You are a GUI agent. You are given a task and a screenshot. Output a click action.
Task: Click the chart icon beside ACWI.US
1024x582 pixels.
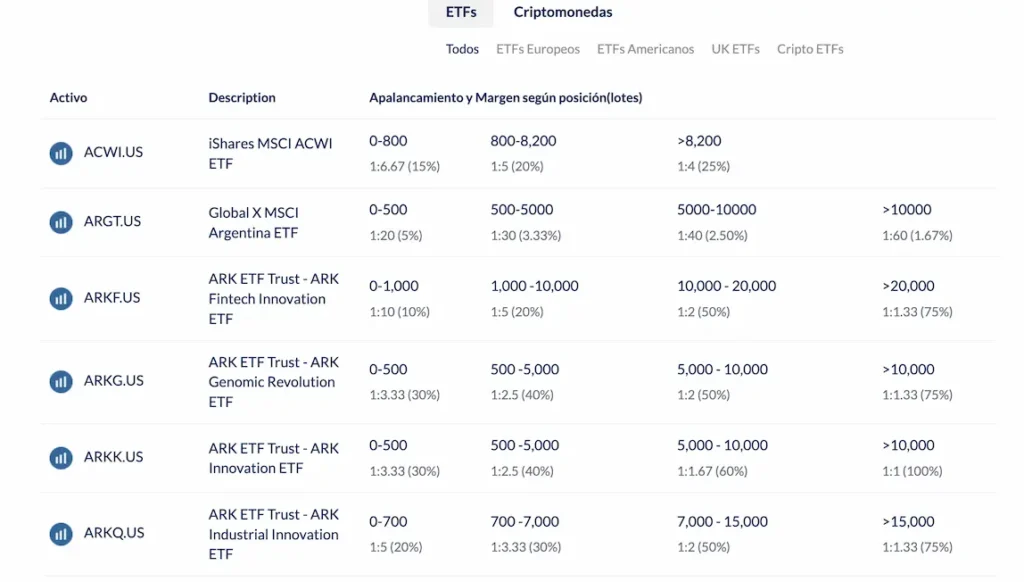coord(61,152)
